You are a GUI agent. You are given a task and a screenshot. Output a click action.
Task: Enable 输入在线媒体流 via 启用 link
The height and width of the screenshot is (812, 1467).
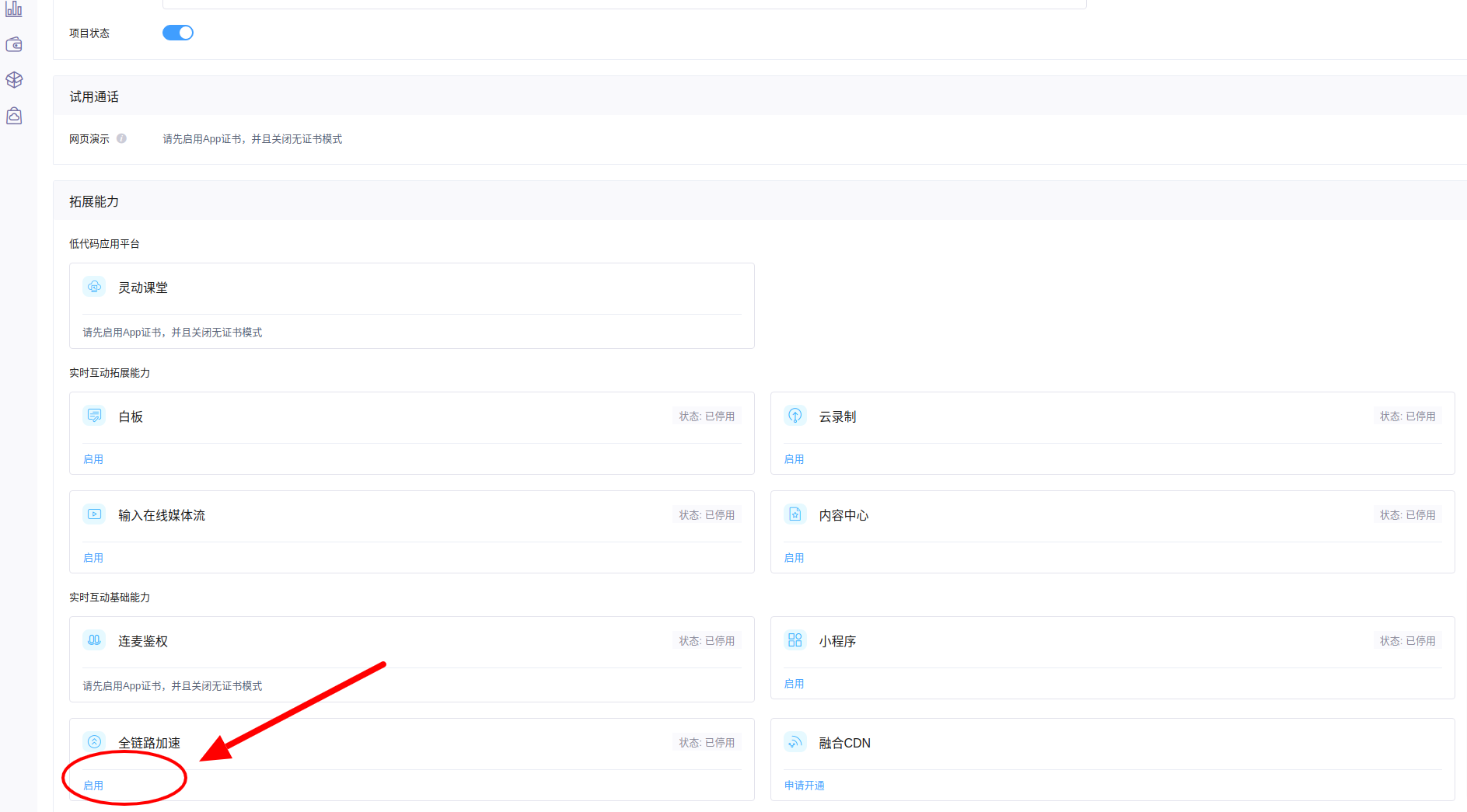click(x=93, y=558)
